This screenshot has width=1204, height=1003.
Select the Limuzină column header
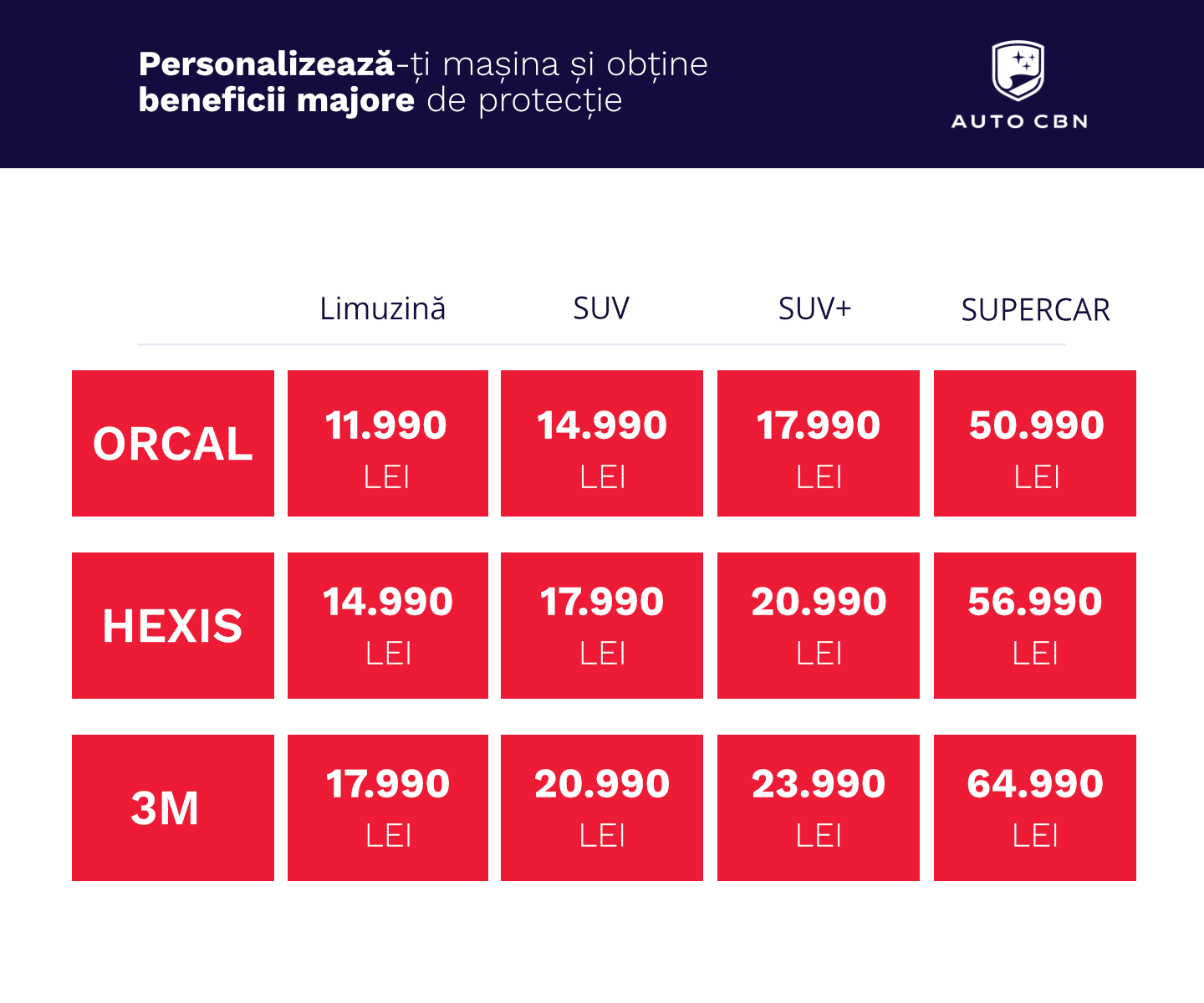(x=383, y=309)
